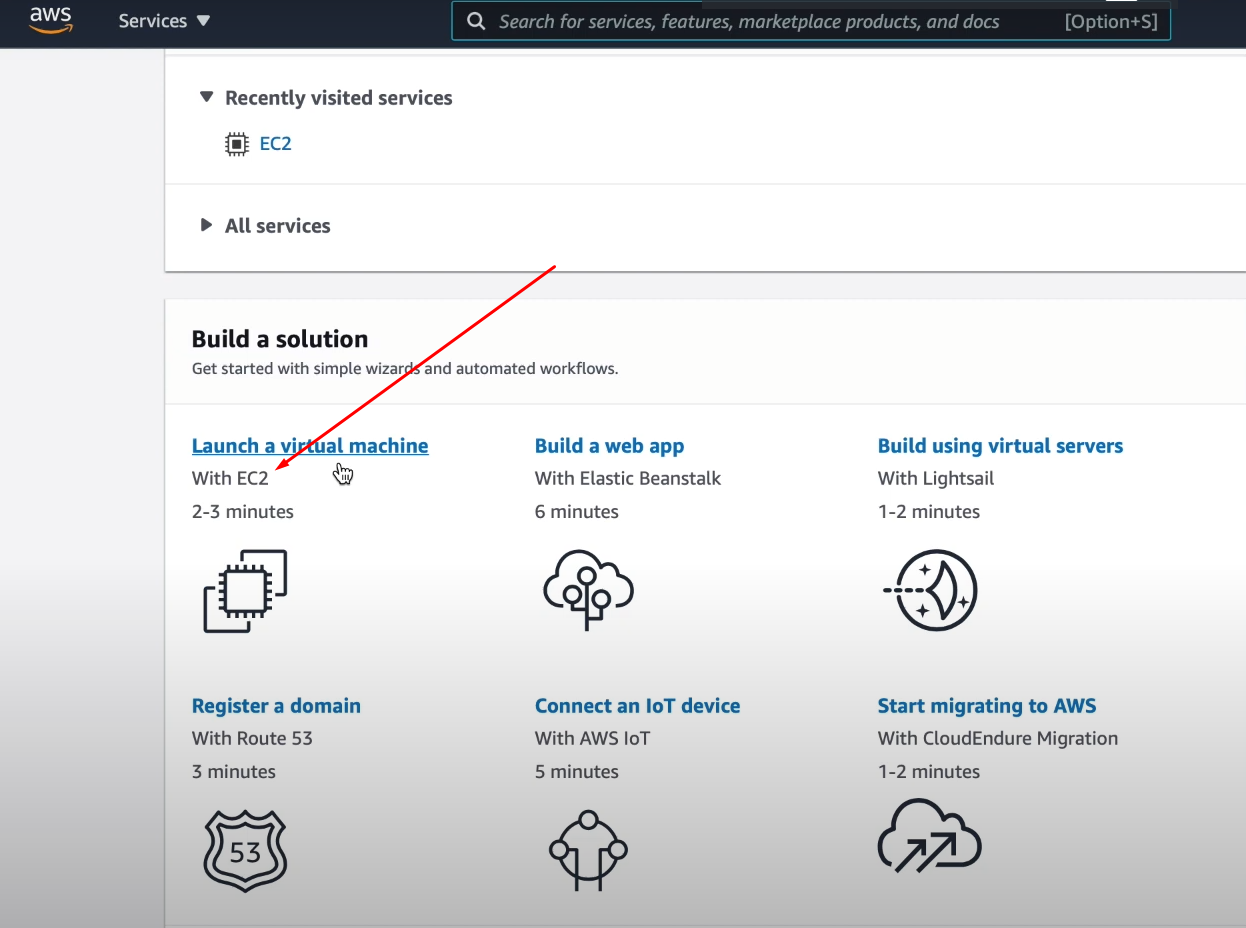Image resolution: width=1246 pixels, height=928 pixels.
Task: Open Register a domain link
Action: tap(276, 706)
